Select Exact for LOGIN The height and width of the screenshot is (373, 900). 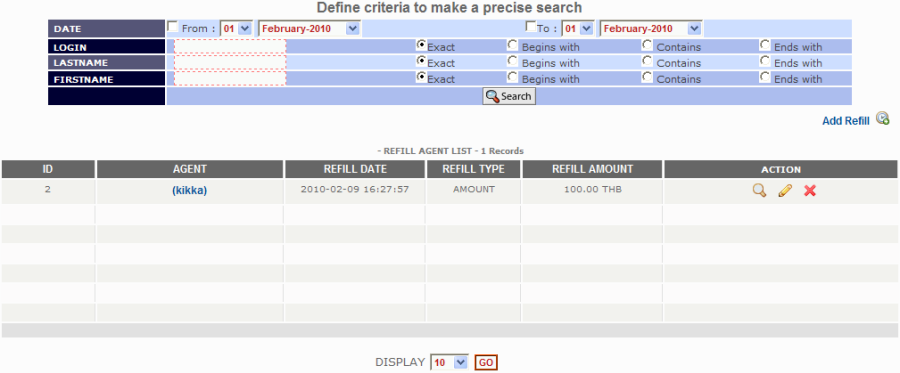(x=422, y=44)
